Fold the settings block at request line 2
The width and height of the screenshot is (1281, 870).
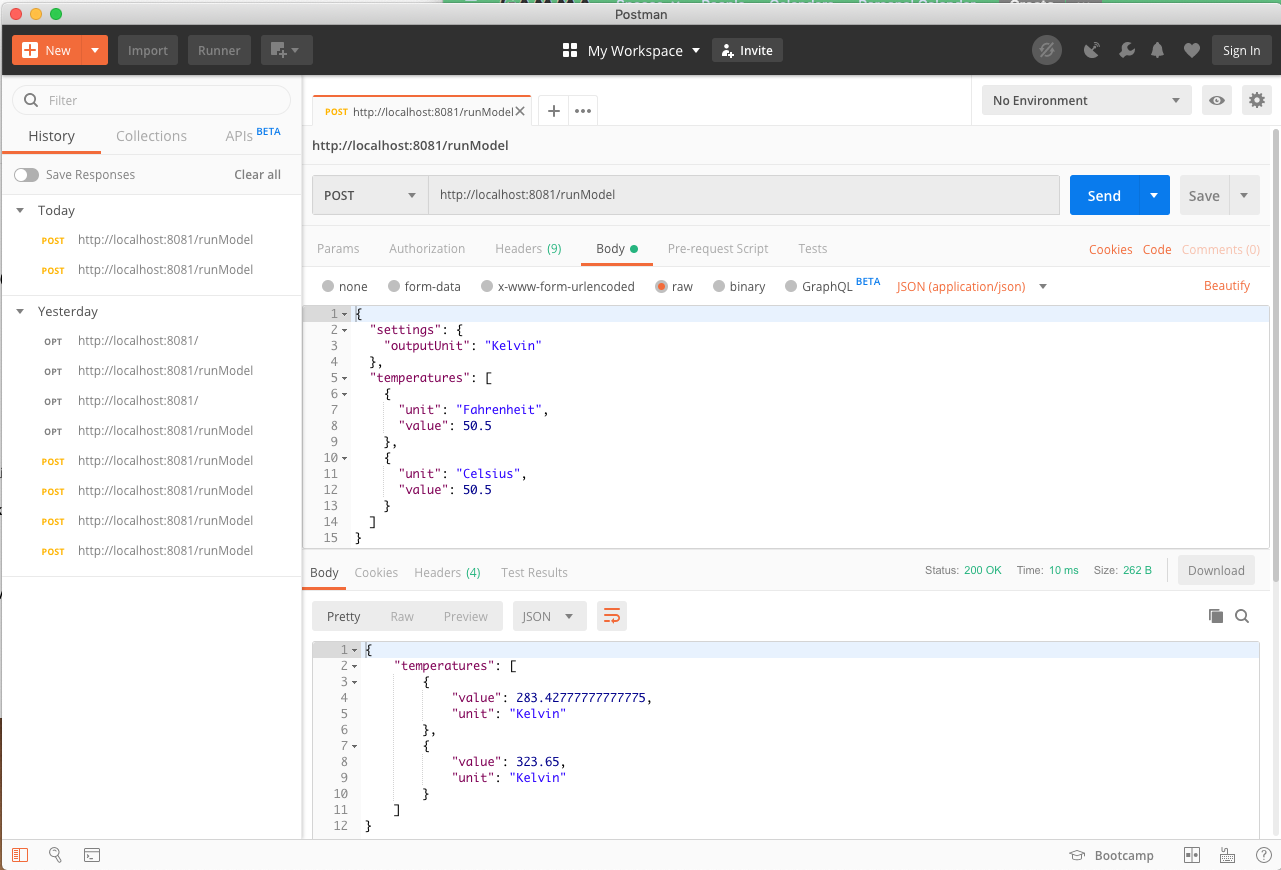pos(345,330)
